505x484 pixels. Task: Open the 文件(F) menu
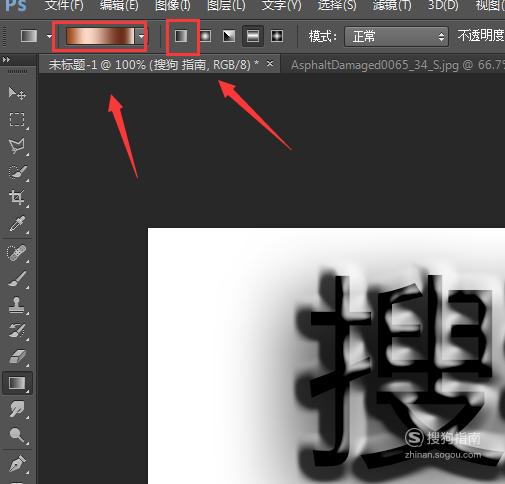click(x=64, y=5)
